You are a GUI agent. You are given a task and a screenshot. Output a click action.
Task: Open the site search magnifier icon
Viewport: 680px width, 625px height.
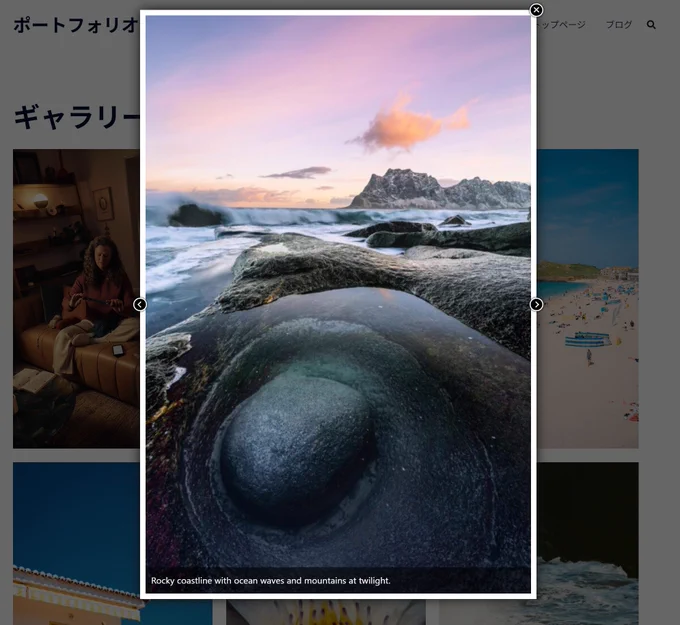click(651, 25)
